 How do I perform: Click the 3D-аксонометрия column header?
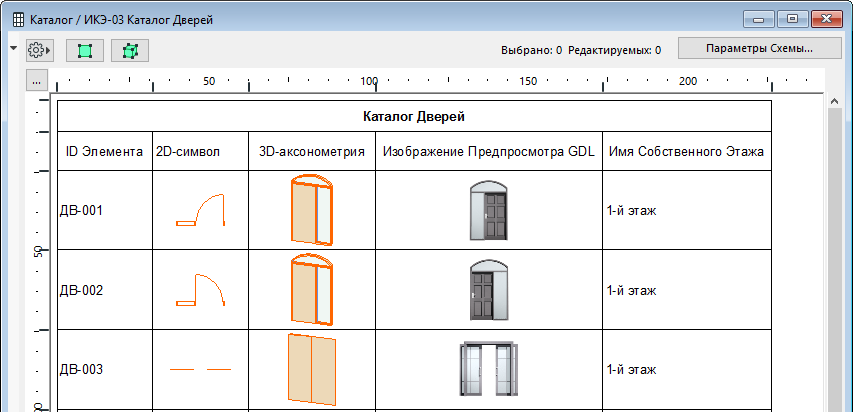coord(312,151)
